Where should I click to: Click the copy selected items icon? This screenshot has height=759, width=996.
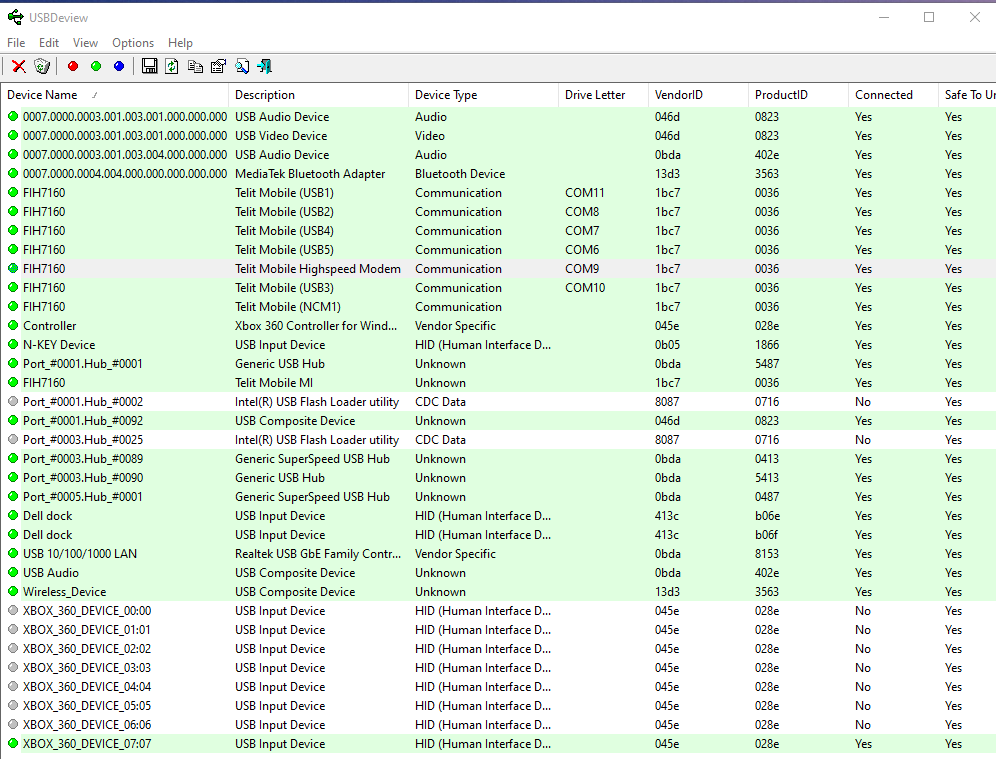tap(195, 66)
